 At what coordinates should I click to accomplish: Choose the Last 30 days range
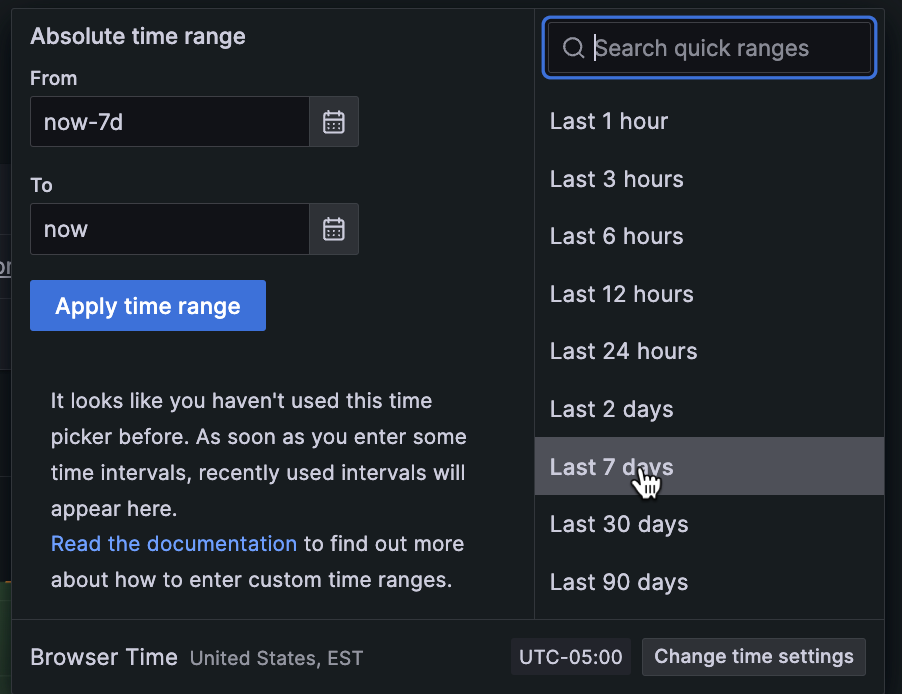(619, 524)
